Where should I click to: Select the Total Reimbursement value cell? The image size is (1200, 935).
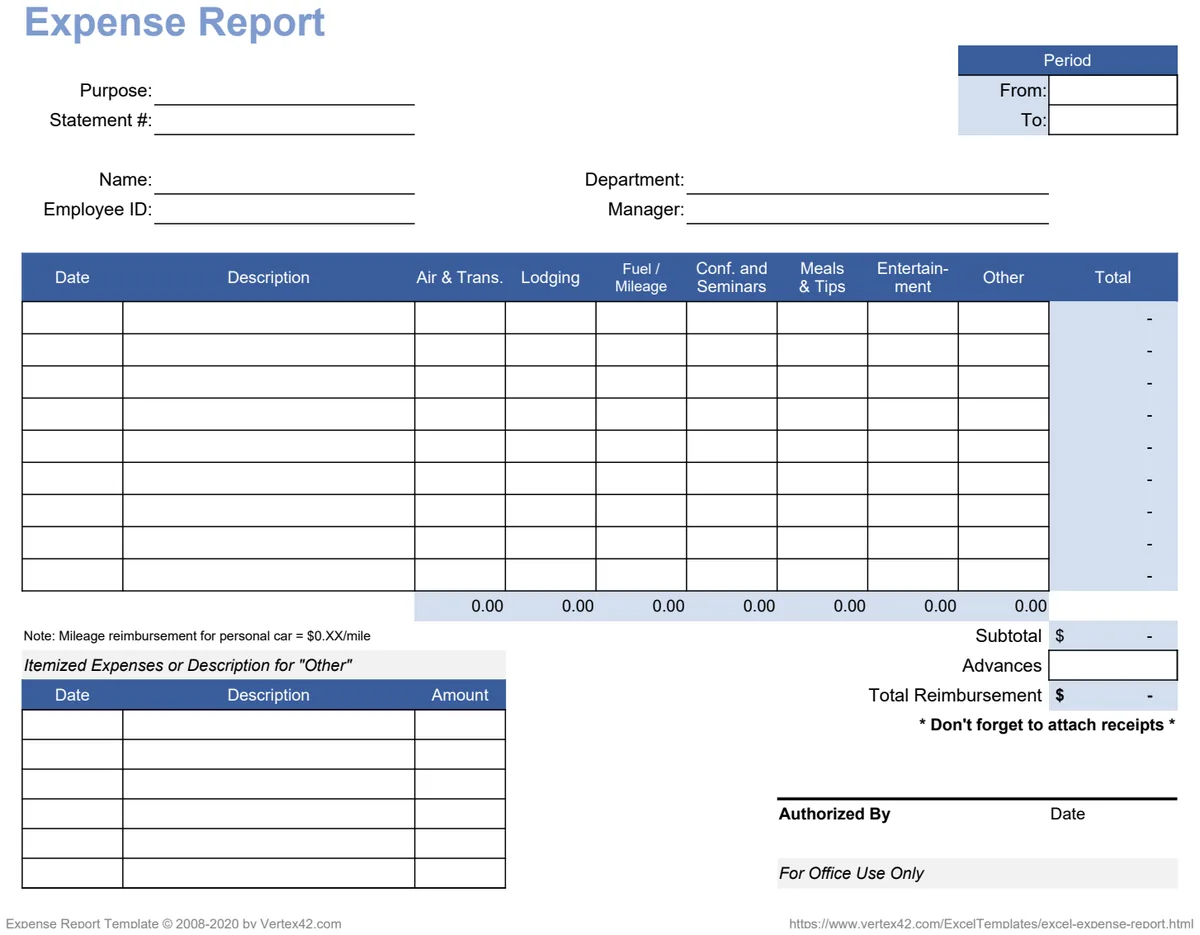click(1113, 695)
